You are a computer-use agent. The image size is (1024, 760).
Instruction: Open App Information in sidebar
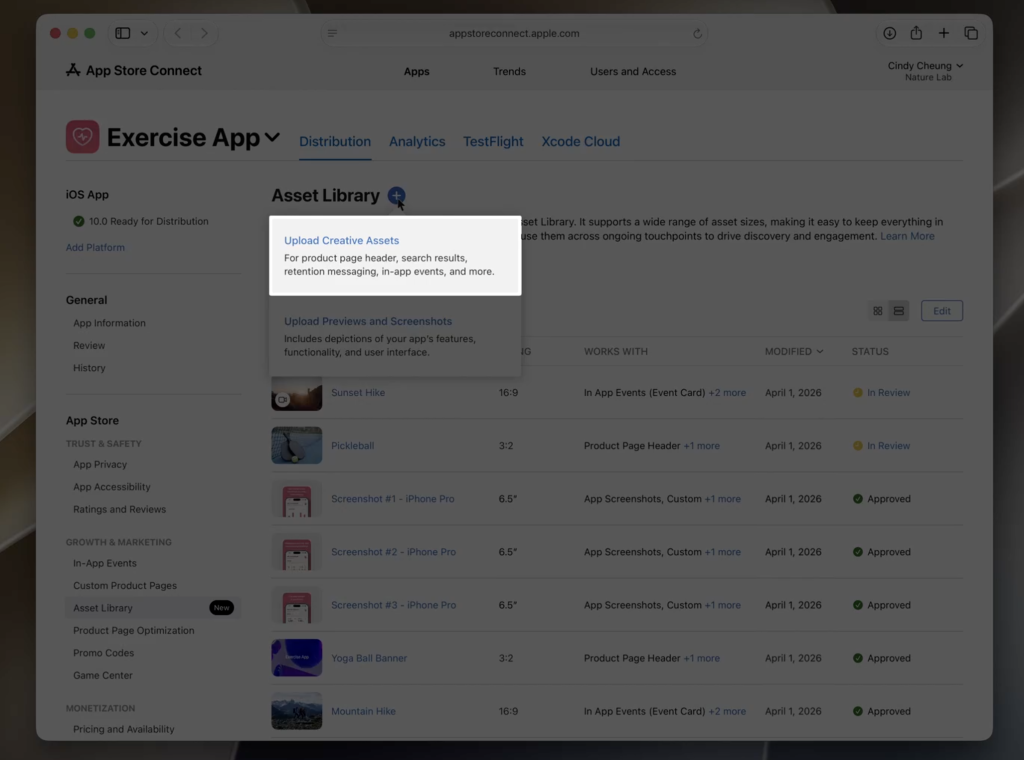tap(109, 323)
